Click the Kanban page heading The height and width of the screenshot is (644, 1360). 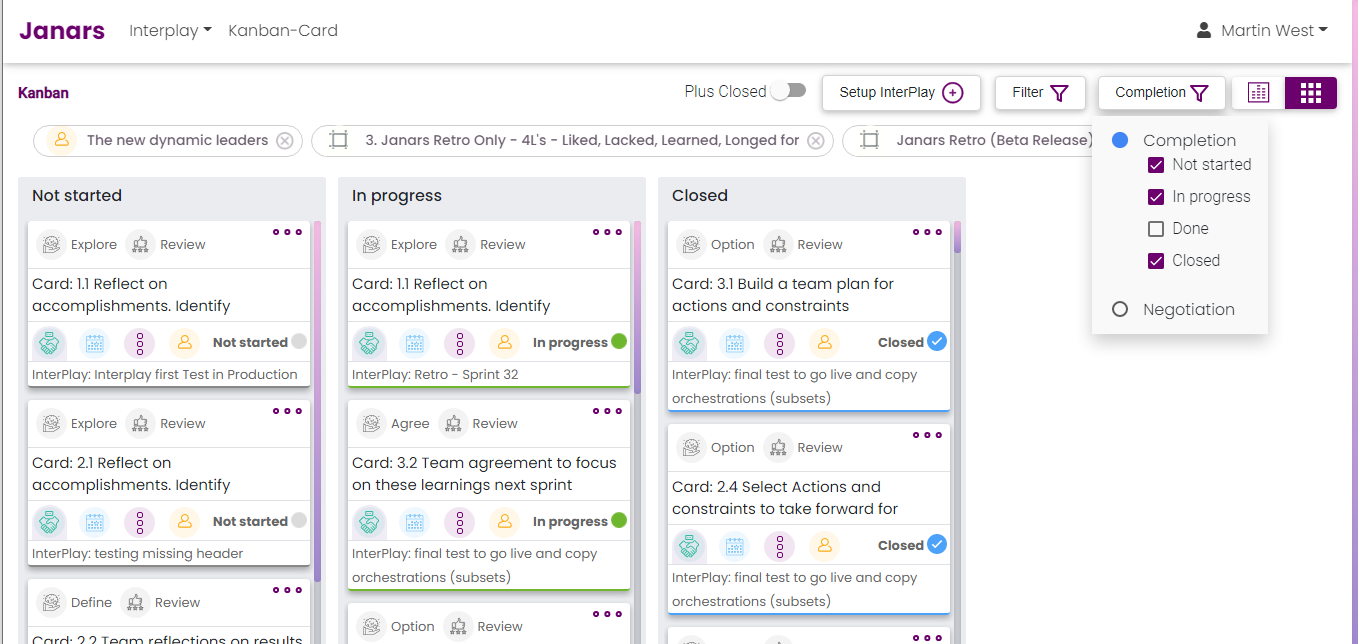pos(43,93)
